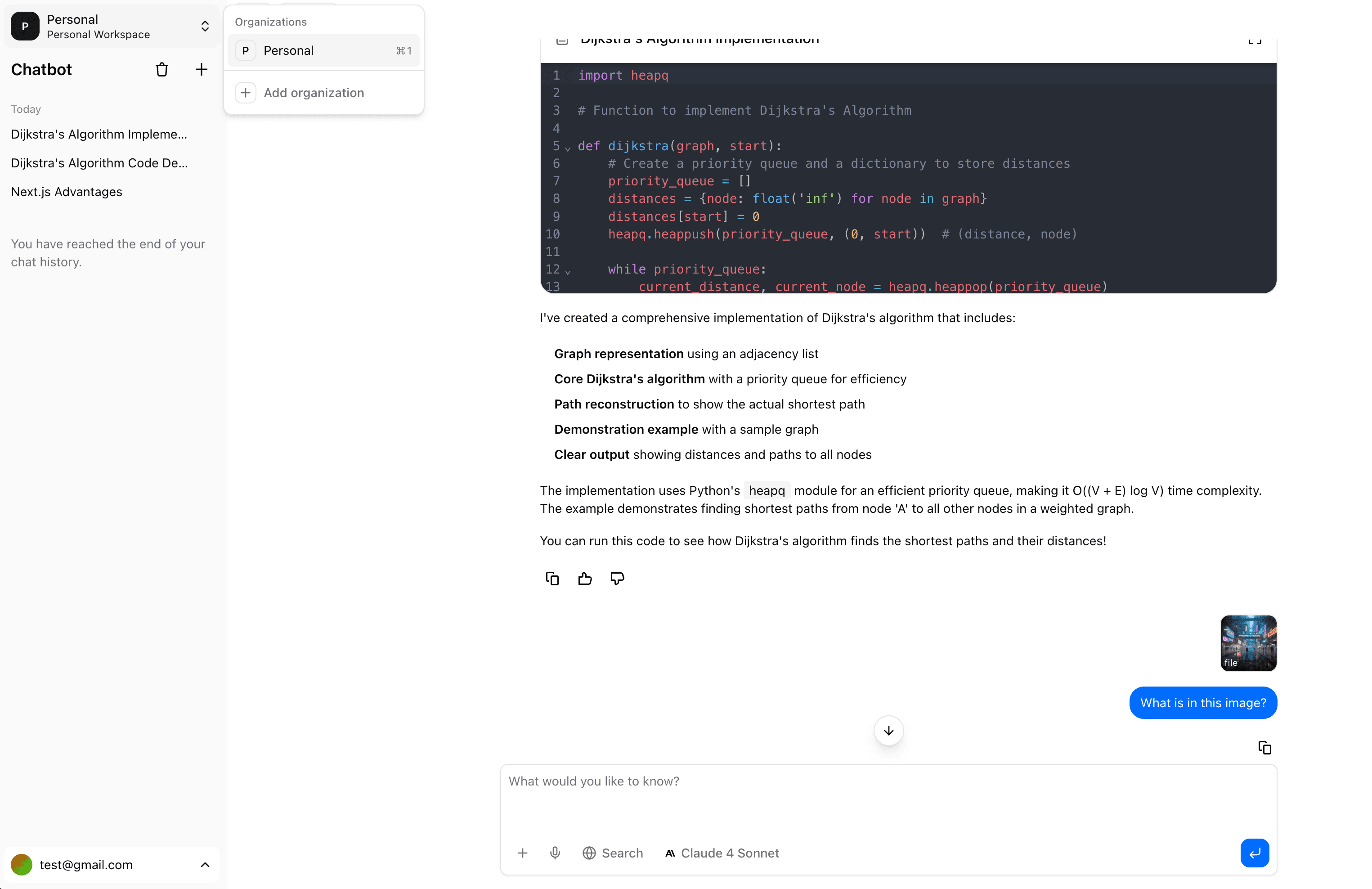Open the Next.js Advantages chat
1372x889 pixels.
point(66,191)
